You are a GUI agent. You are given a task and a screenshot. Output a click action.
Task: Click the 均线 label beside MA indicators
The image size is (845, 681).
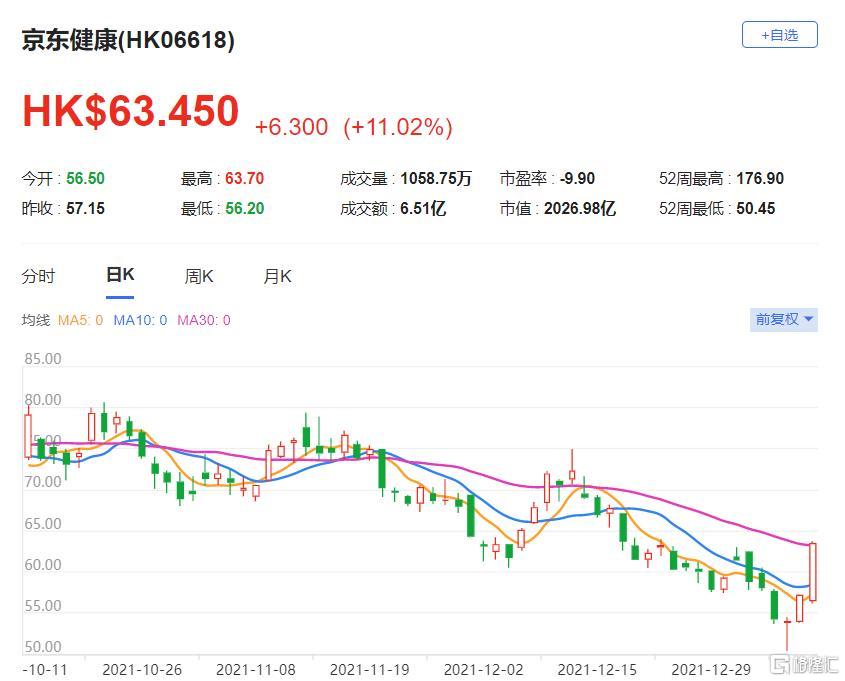[x=36, y=320]
